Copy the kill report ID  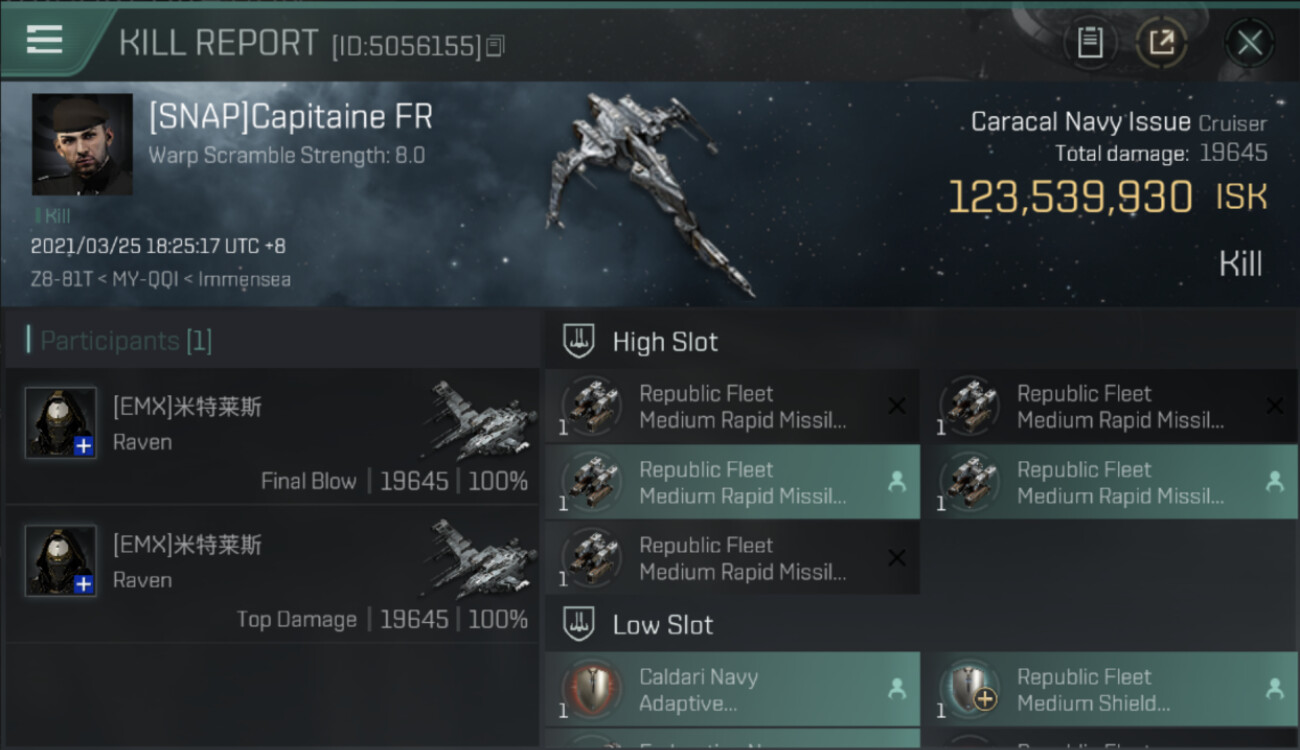pyautogui.click(x=497, y=45)
